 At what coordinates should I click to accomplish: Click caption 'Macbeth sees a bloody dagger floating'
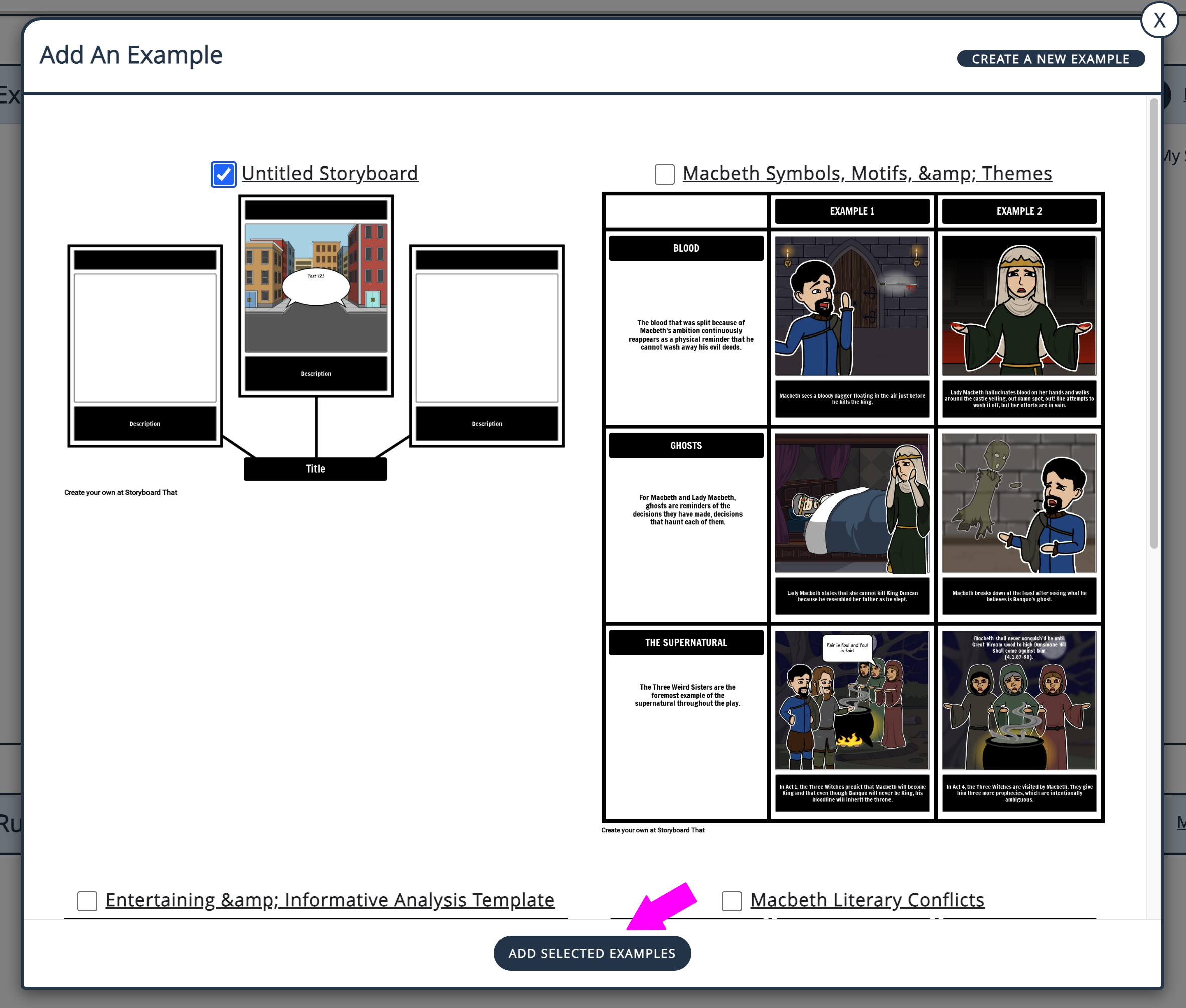point(852,399)
